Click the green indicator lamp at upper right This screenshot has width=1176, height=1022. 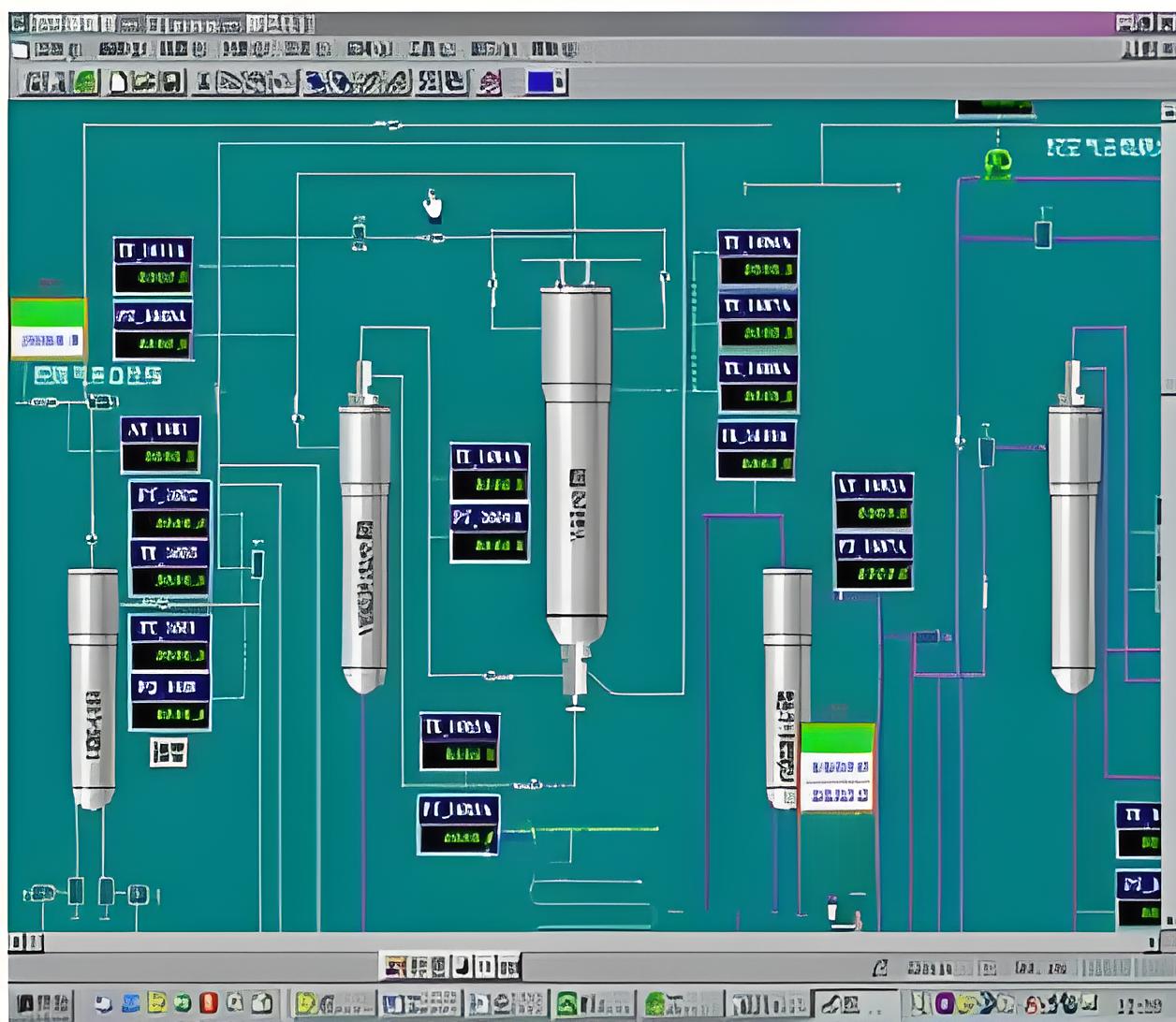(997, 163)
